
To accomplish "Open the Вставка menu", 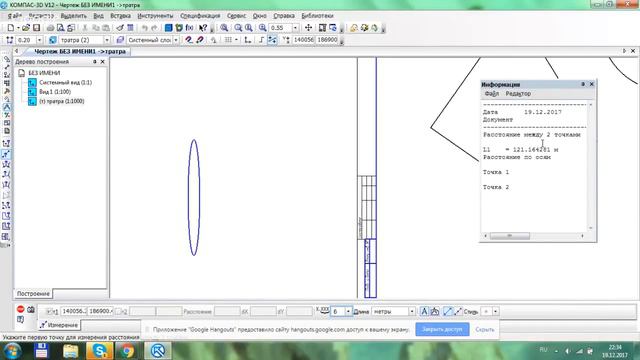I will [x=120, y=16].
